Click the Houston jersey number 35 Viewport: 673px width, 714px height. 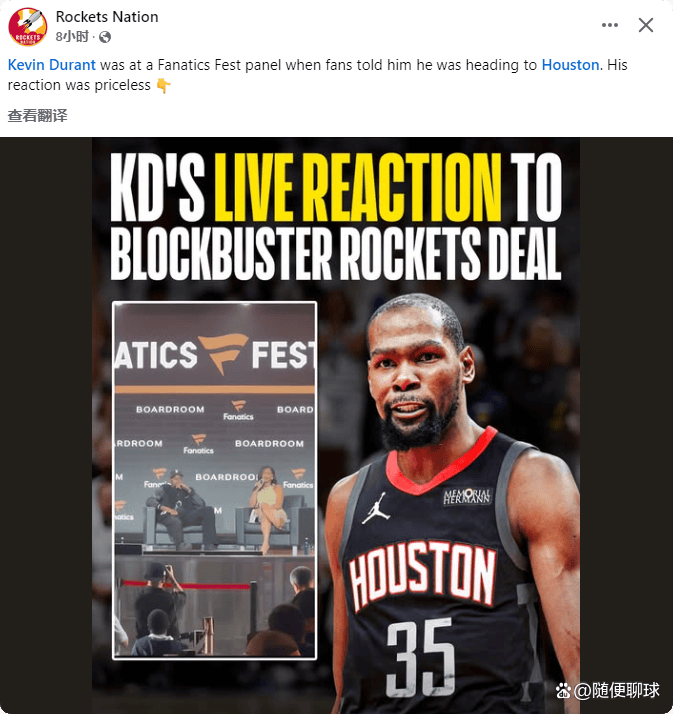coord(421,656)
